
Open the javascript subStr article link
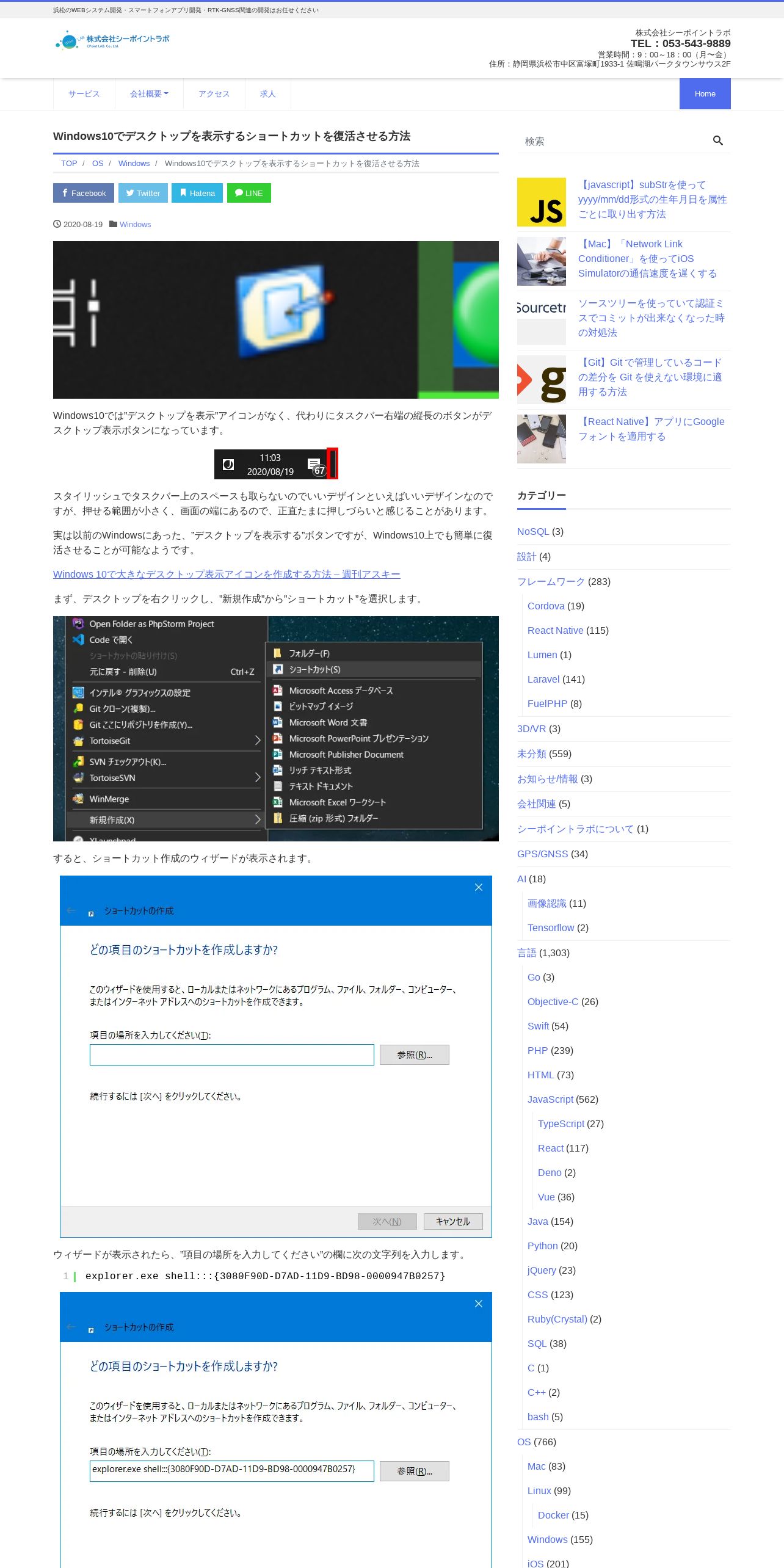[653, 199]
